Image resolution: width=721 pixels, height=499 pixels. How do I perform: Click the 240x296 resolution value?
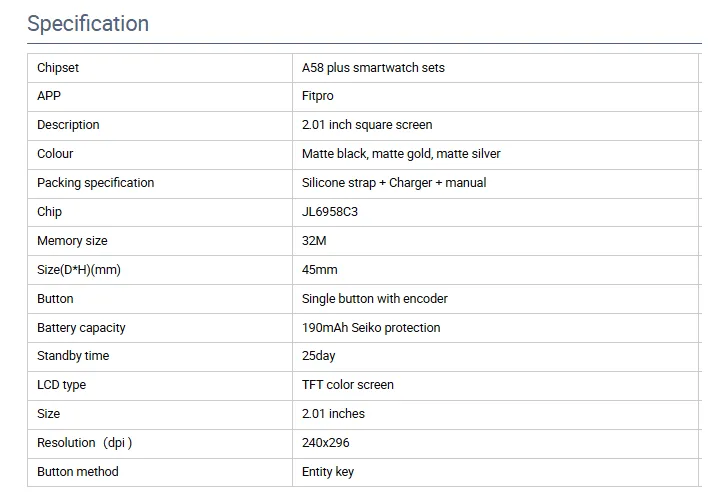point(326,443)
